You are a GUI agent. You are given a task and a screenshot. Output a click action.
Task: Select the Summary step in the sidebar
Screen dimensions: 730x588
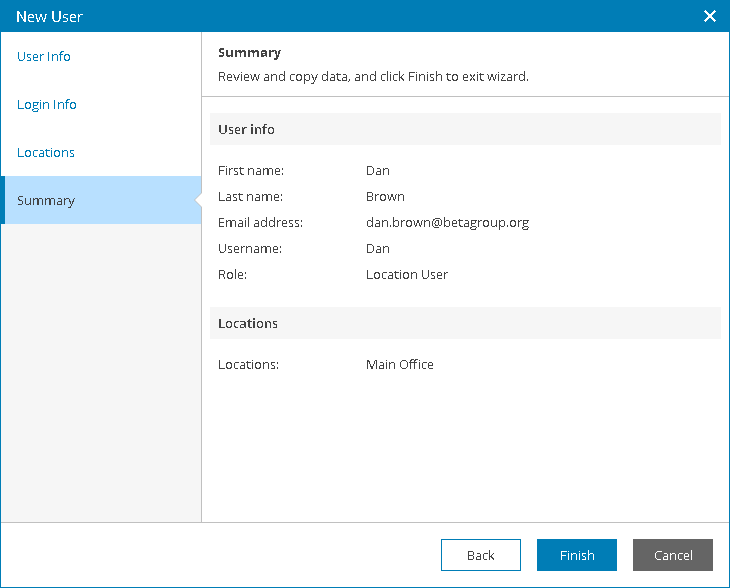point(101,200)
